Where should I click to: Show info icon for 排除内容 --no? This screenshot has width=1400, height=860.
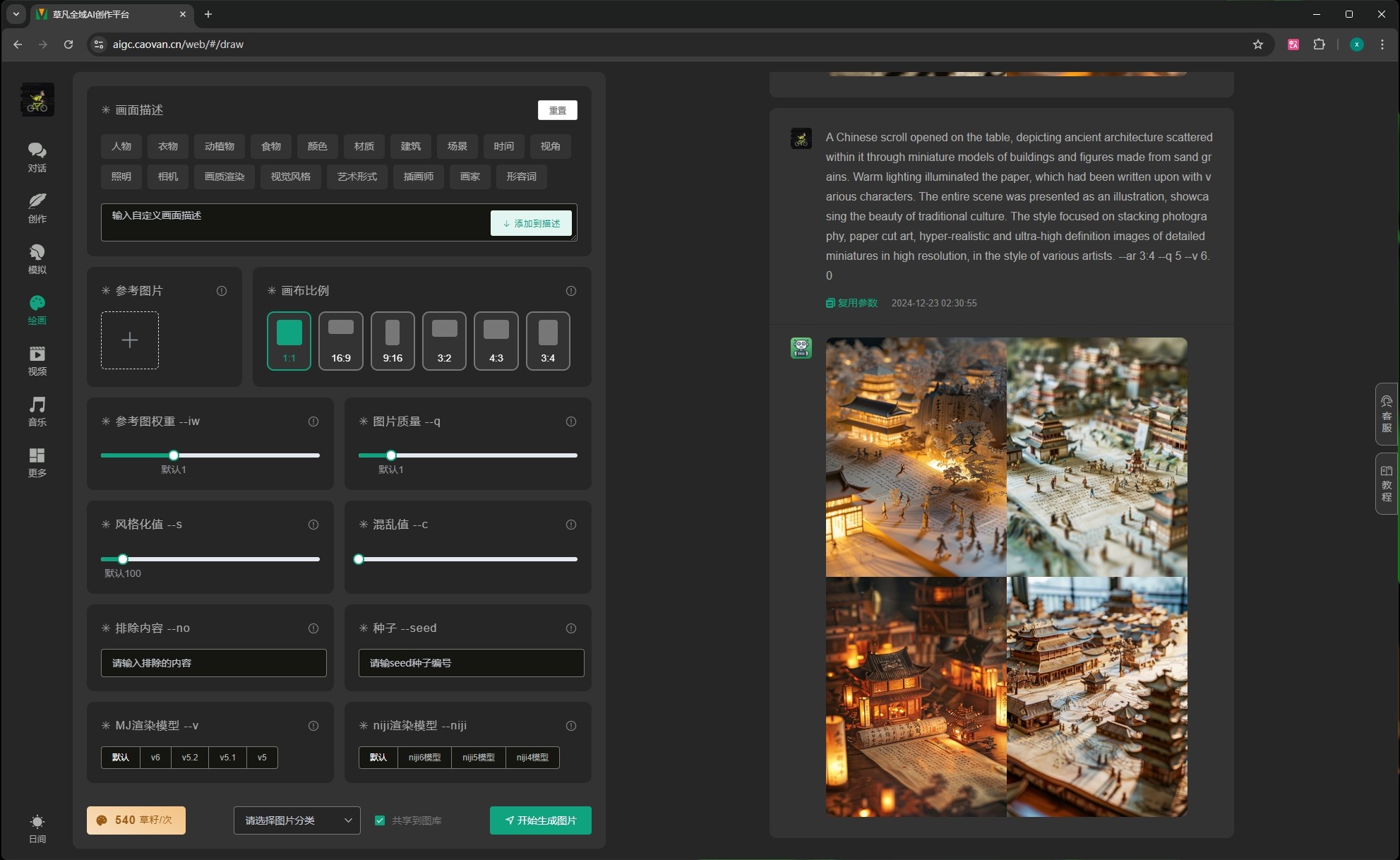[313, 628]
